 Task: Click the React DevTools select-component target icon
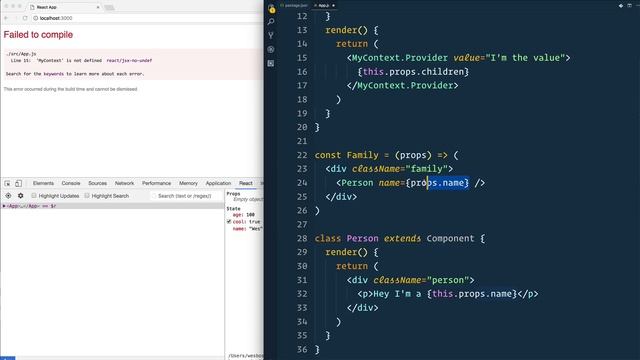8,196
